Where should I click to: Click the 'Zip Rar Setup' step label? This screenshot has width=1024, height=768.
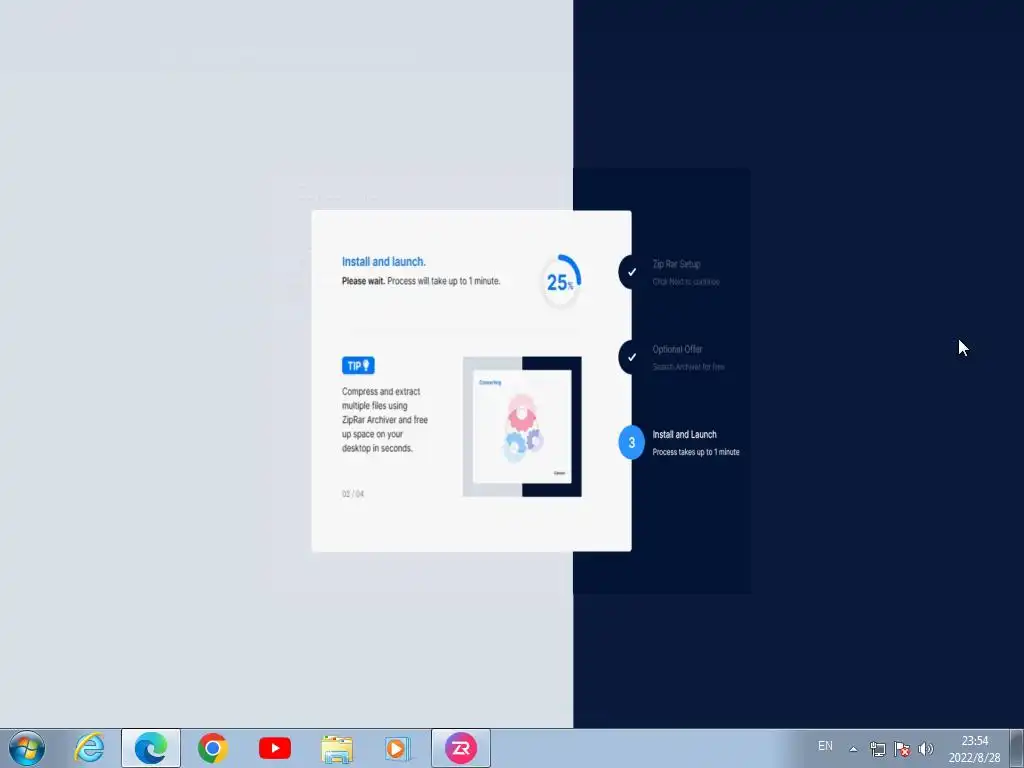[676, 264]
